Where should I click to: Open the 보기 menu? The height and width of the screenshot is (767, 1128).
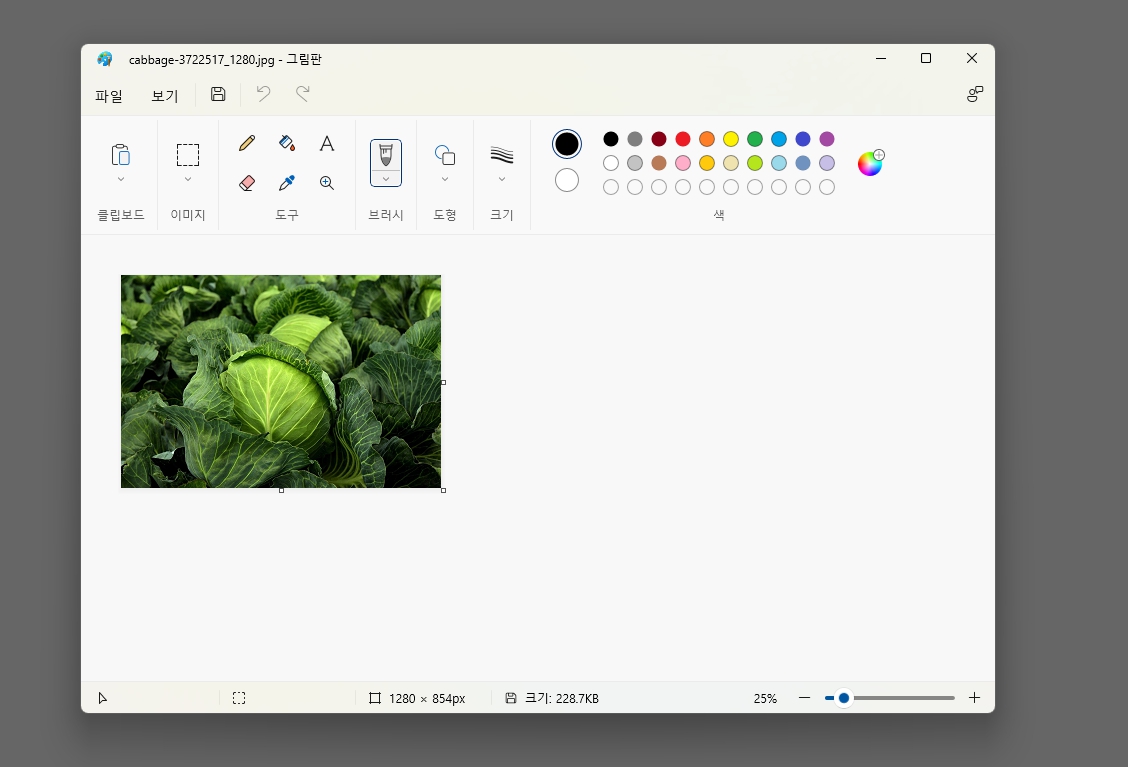165,96
